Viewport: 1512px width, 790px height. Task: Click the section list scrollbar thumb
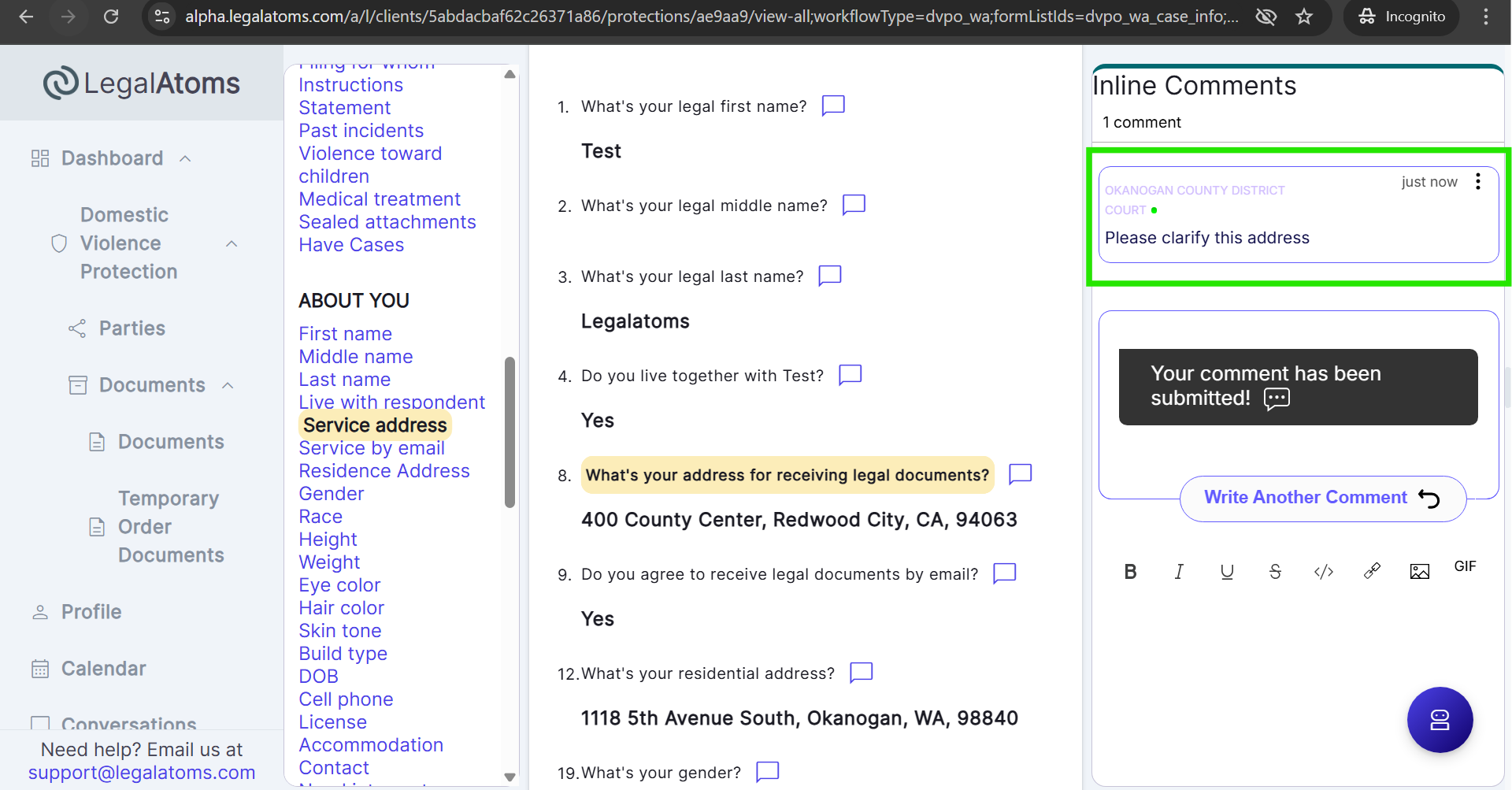pyautogui.click(x=510, y=432)
